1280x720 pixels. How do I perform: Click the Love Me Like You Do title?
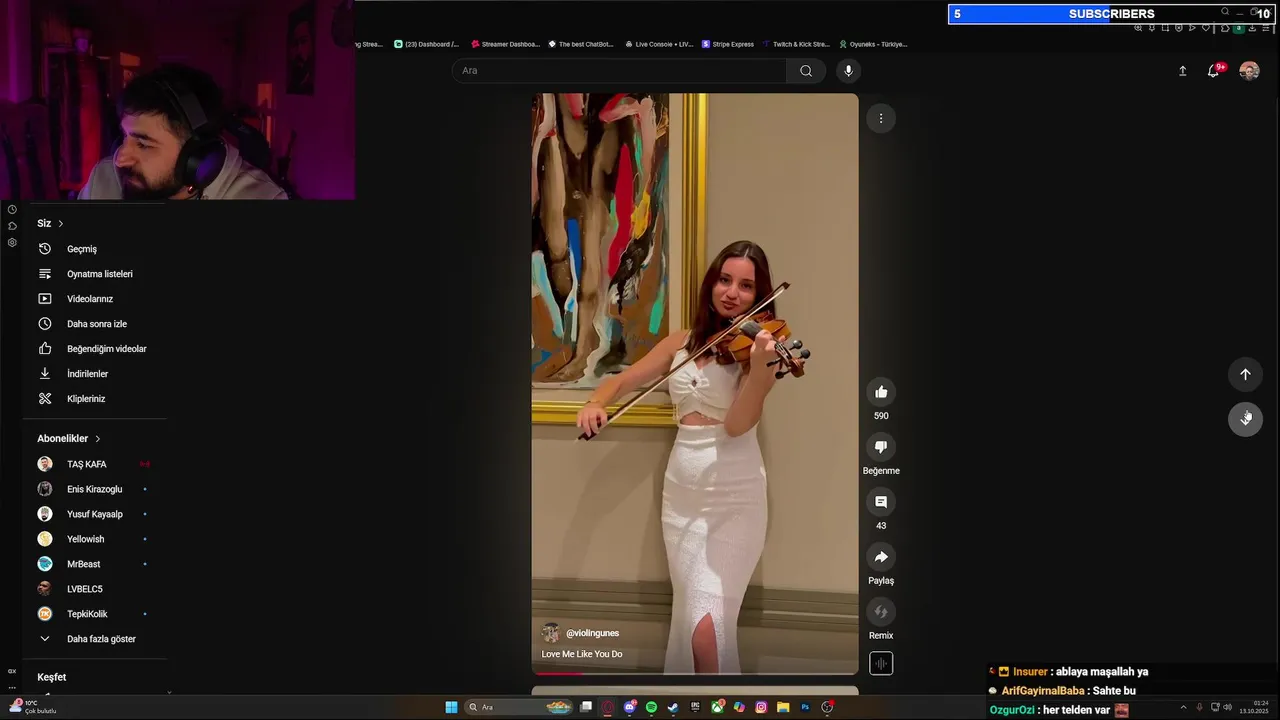(x=582, y=654)
